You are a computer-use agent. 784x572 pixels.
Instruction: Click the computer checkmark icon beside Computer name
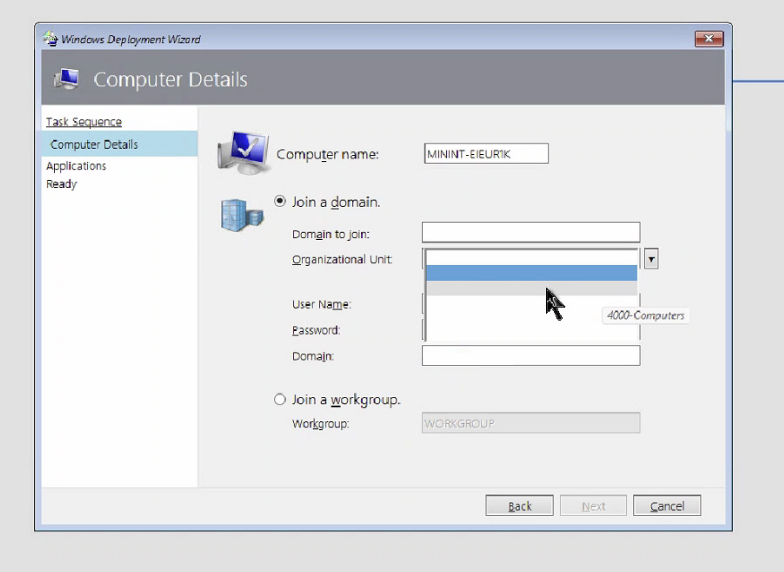tap(244, 152)
